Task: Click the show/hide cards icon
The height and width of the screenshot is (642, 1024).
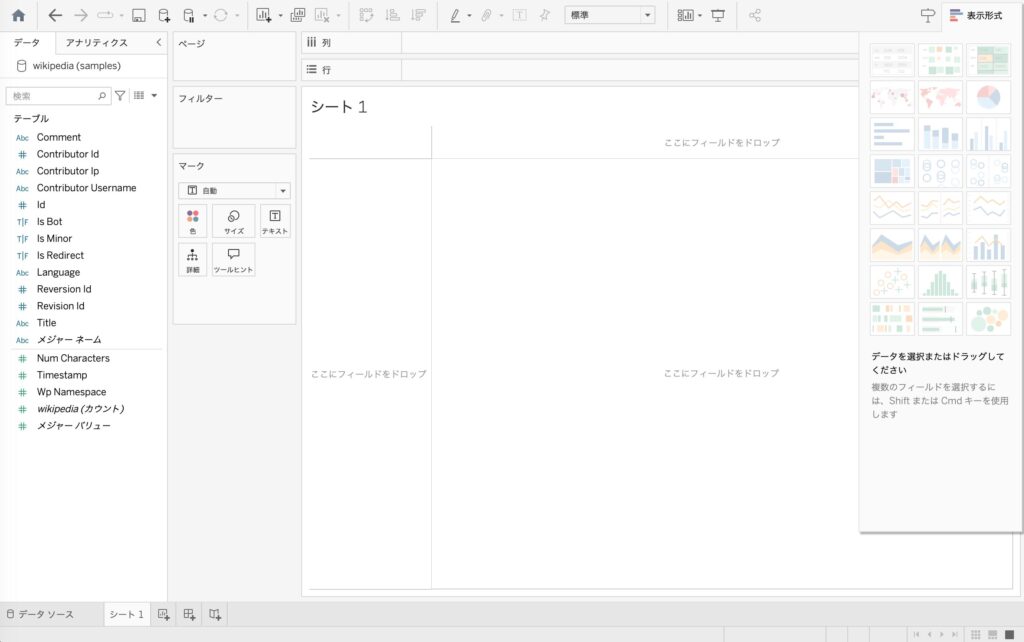Action: pos(684,15)
